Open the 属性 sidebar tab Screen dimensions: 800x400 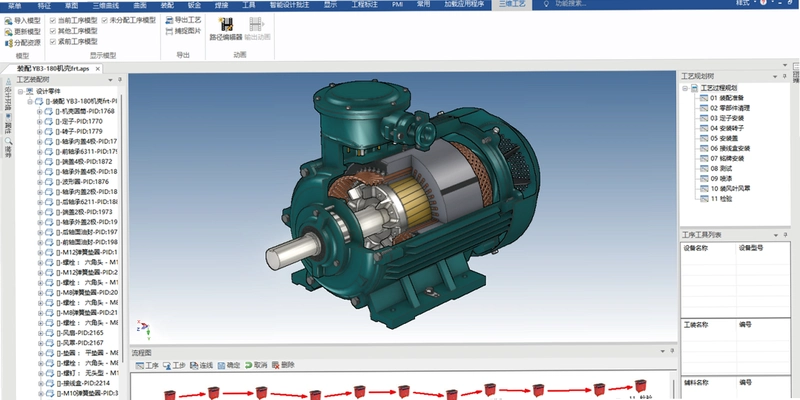[x=8, y=123]
